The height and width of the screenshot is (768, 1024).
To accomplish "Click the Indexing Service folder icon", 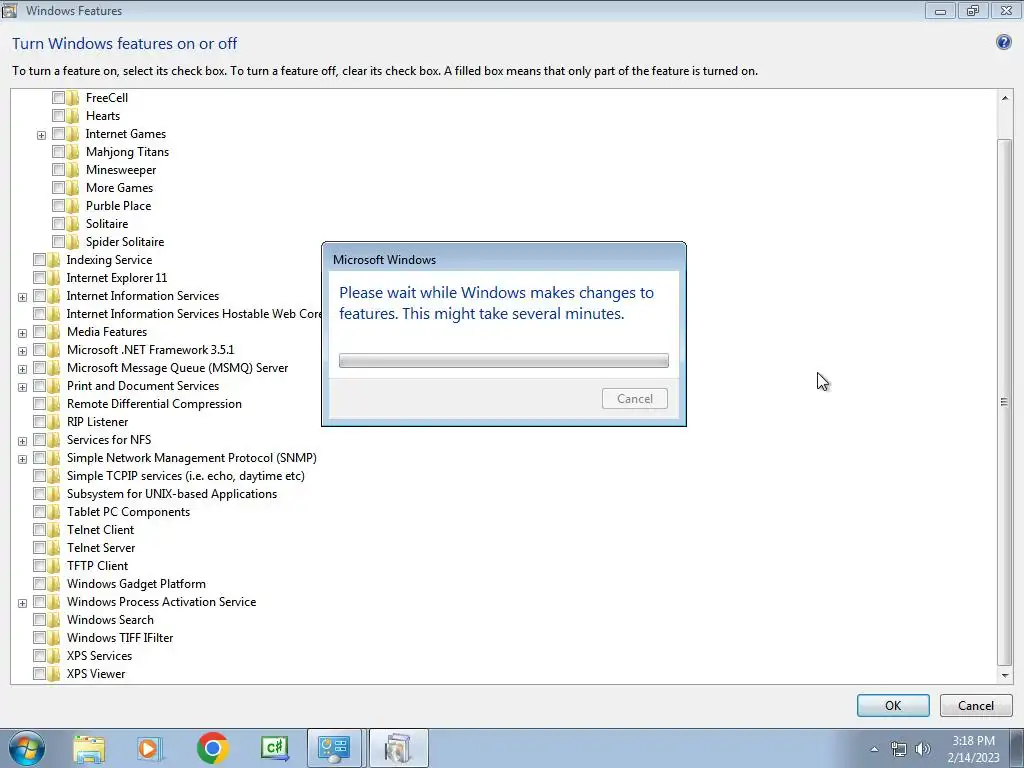I will pos(54,259).
